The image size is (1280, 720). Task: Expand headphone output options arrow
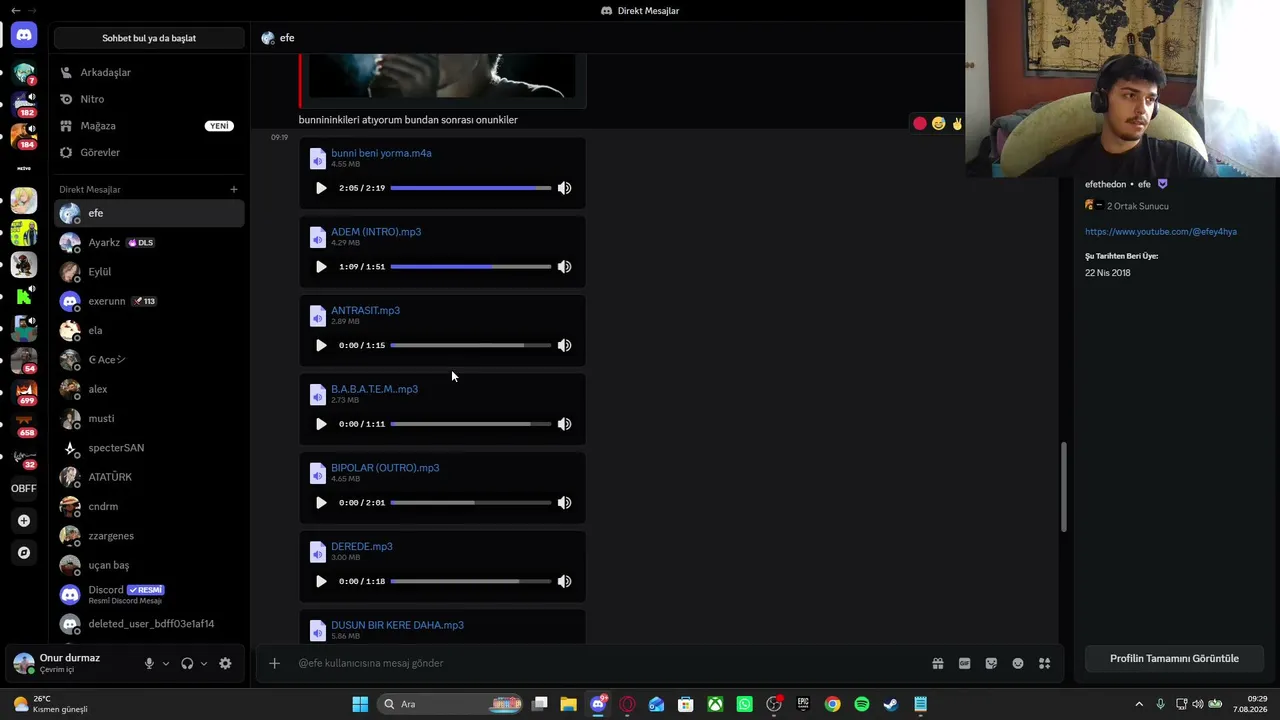[x=204, y=663]
